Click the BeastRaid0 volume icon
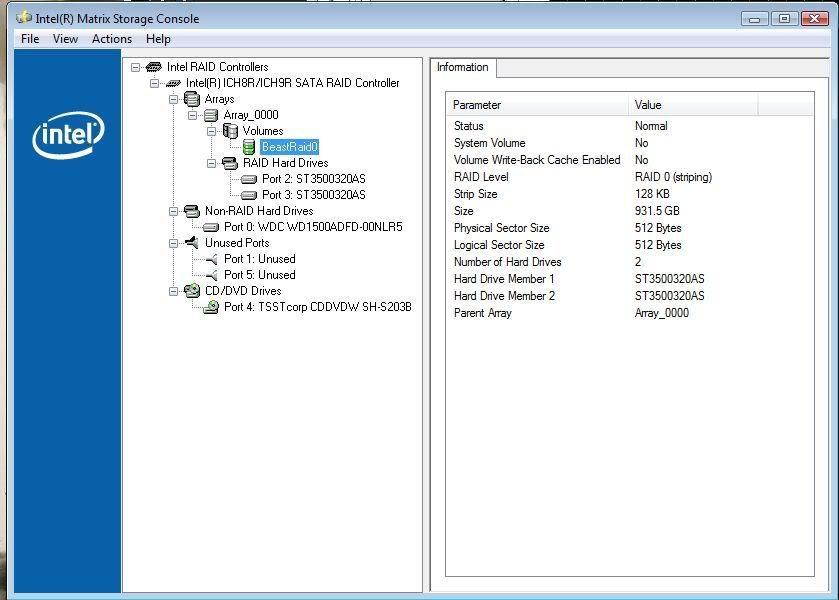Image resolution: width=839 pixels, height=600 pixels. (249, 147)
